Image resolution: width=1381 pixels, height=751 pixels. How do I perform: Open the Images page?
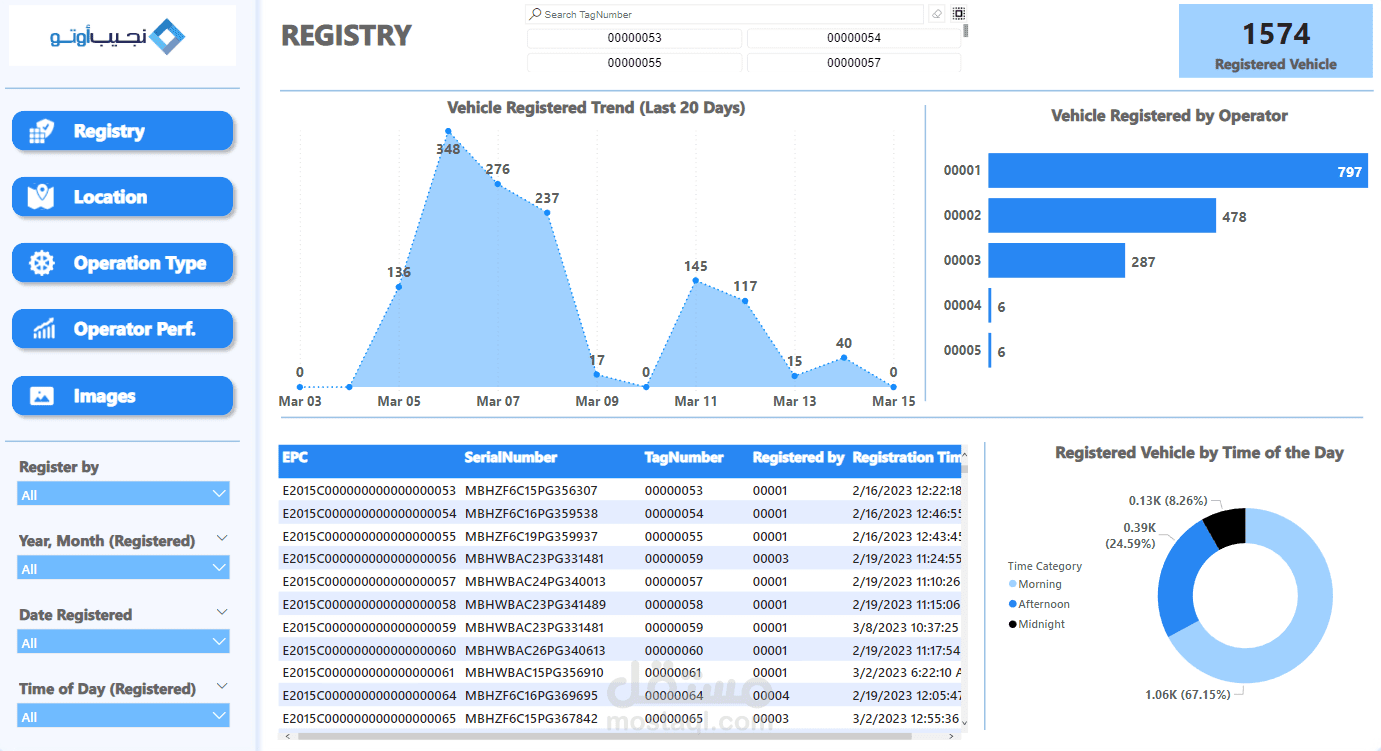tap(122, 396)
